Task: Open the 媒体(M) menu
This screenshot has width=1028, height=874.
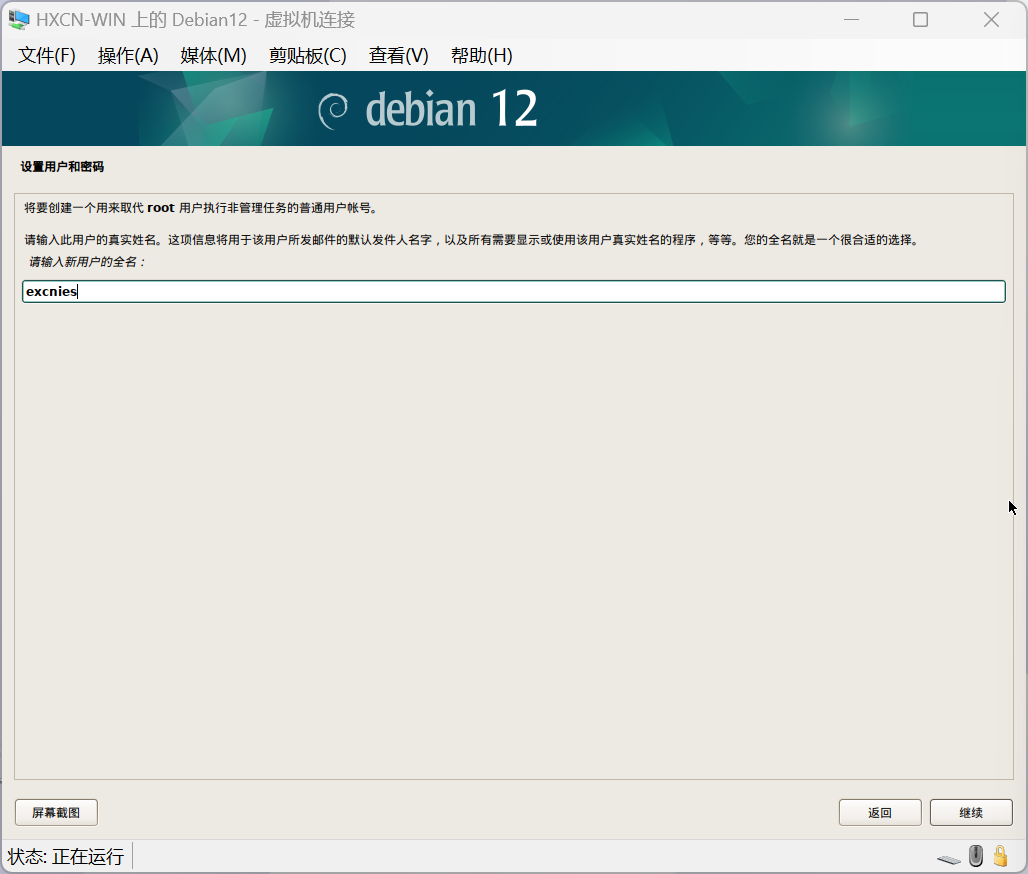Action: (213, 56)
